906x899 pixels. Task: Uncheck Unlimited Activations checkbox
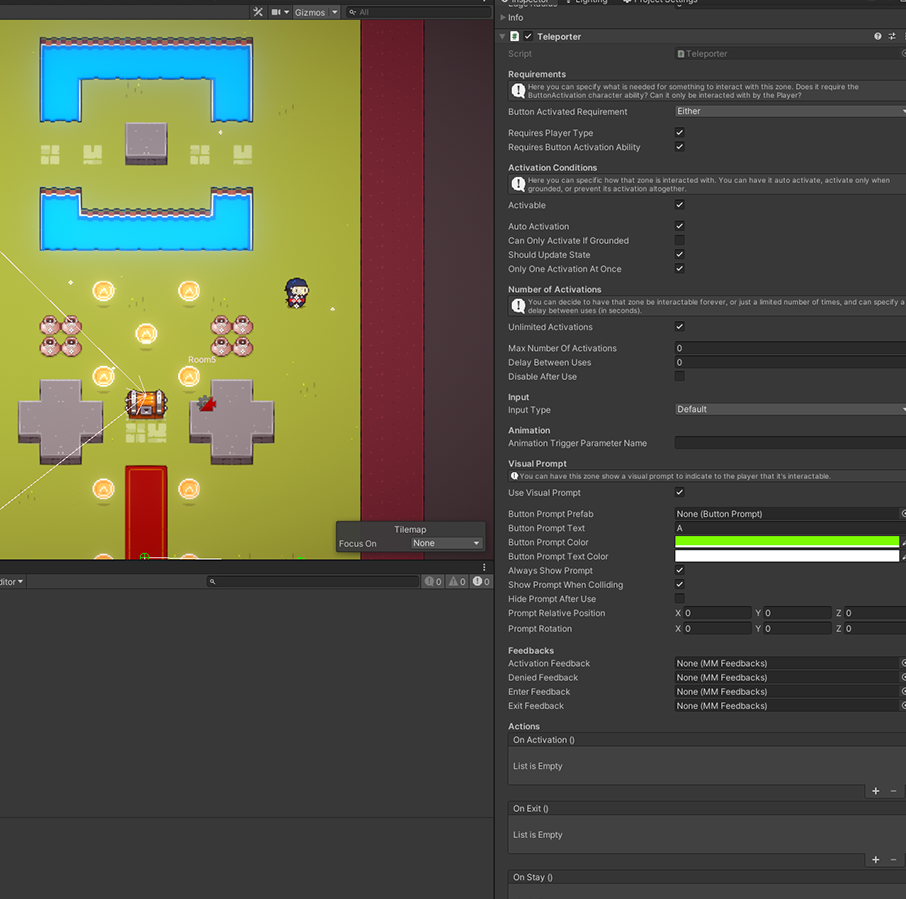pos(680,326)
